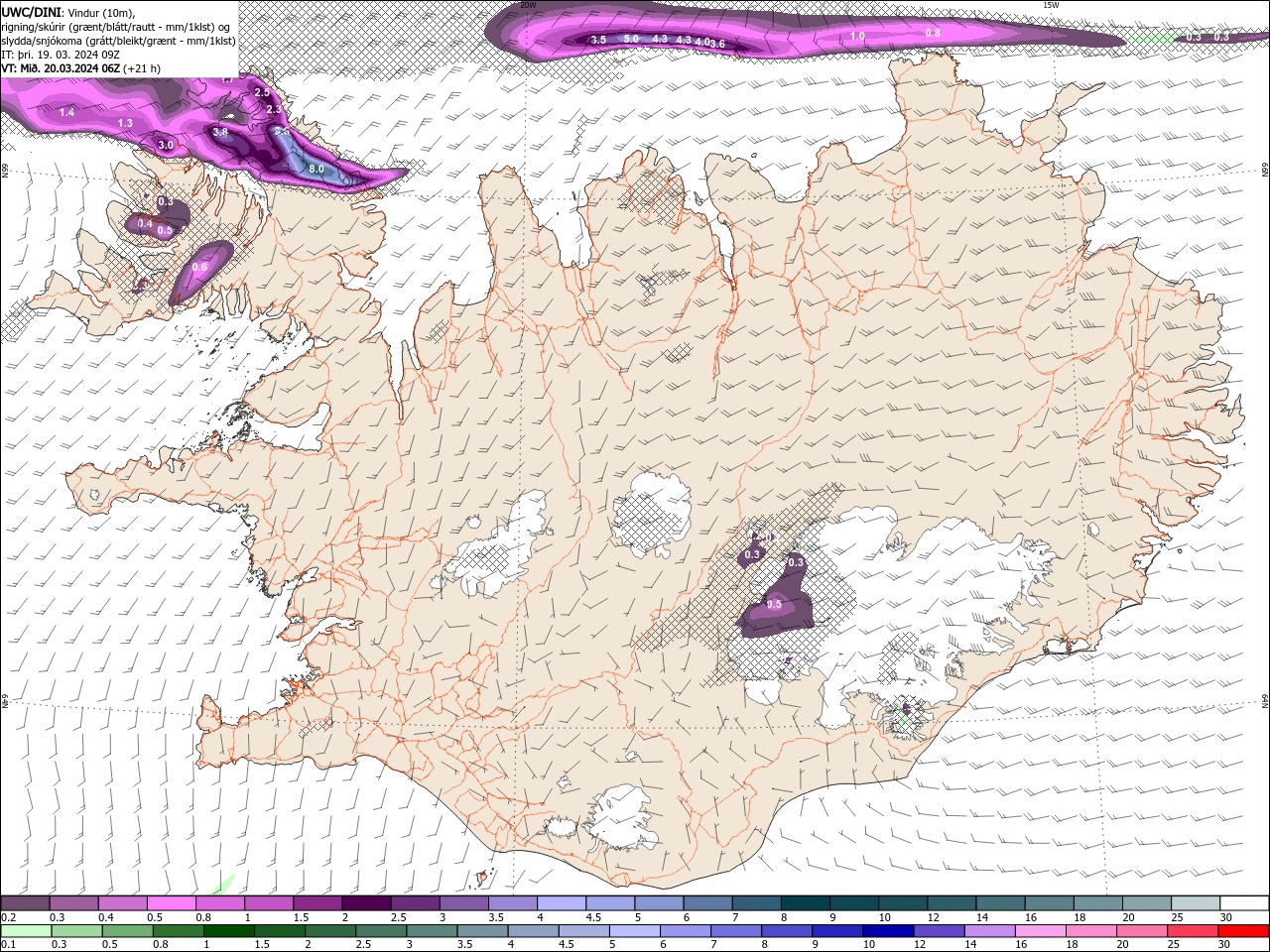This screenshot has height=952, width=1270.
Task: Click the darkest purple swatch between 2 and 2.5 in the snow scale
Action: 366,903
